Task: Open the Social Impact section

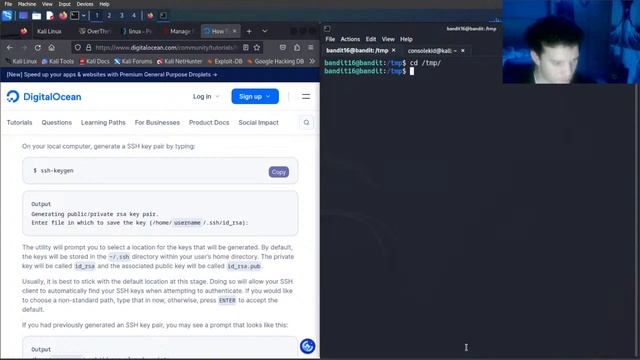Action: [x=258, y=122]
